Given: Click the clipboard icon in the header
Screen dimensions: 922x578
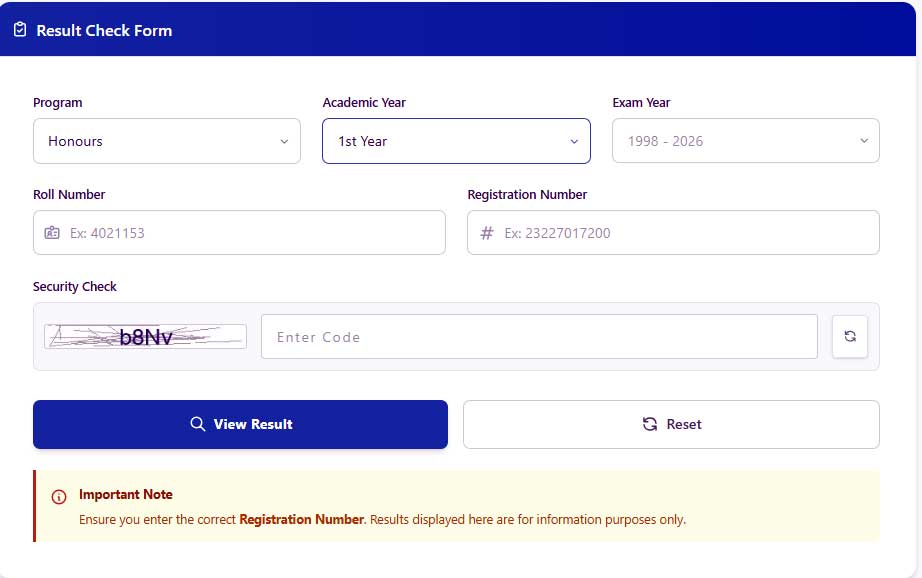Looking at the screenshot, I should [x=20, y=29].
